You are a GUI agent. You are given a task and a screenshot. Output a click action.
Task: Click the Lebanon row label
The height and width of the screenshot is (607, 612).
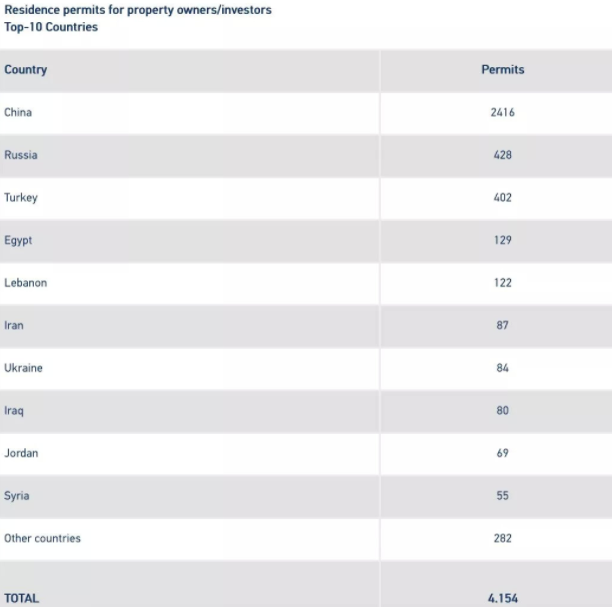click(26, 283)
